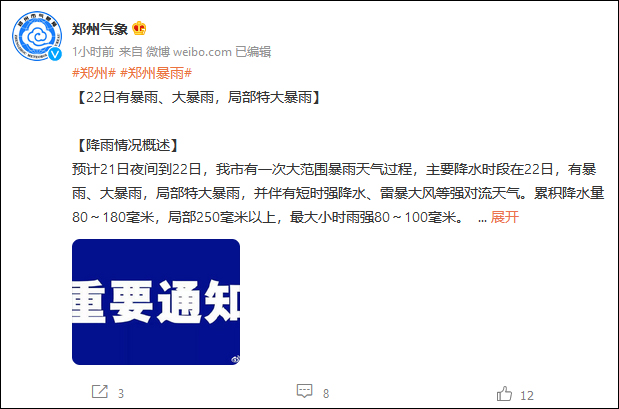This screenshot has height=409, width=619.
Task: Click the 【降雨情况概述】 section heading
Action: [x=127, y=145]
